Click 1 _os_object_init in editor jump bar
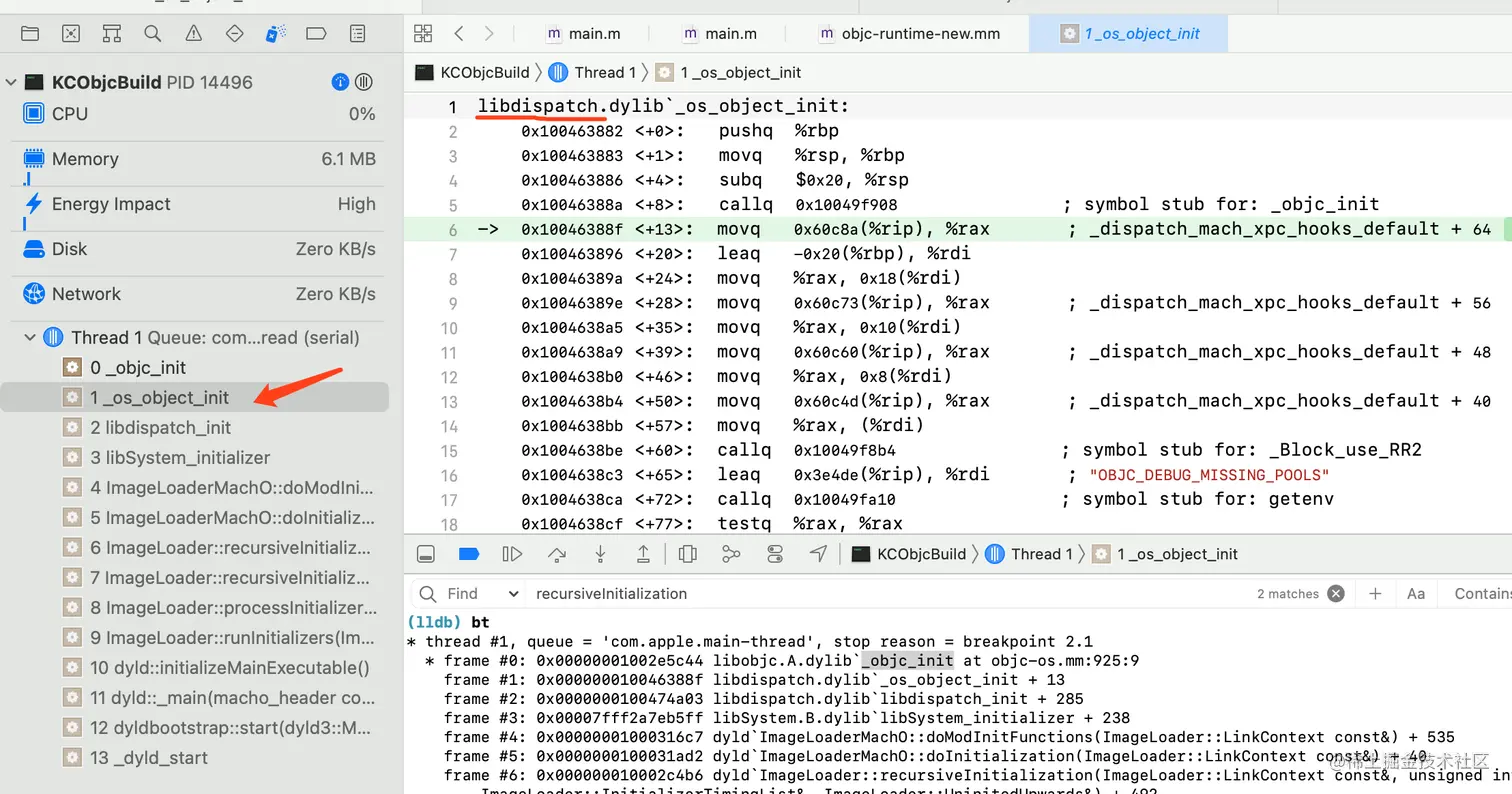The width and height of the screenshot is (1512, 794). pyautogui.click(x=729, y=72)
